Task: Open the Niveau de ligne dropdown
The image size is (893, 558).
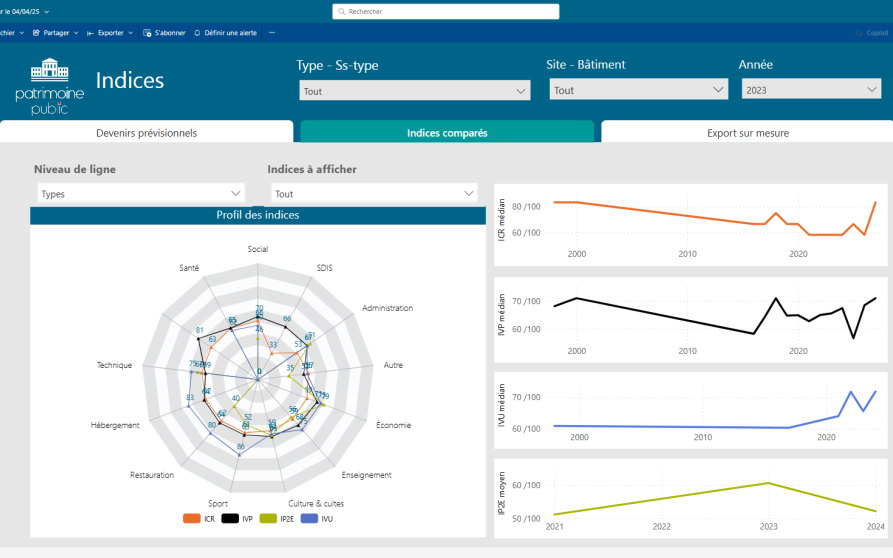Action: [x=141, y=194]
